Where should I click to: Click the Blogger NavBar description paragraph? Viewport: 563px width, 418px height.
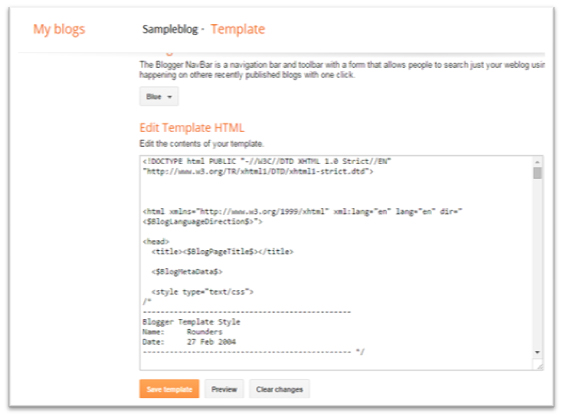342,70
